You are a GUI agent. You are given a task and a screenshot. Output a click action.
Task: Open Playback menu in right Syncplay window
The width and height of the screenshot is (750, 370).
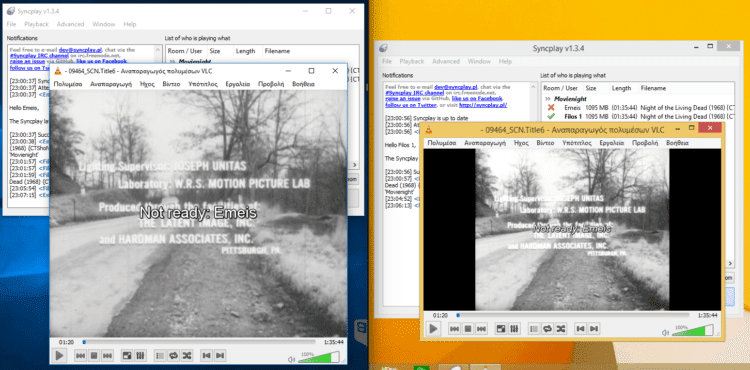pyautogui.click(x=412, y=62)
